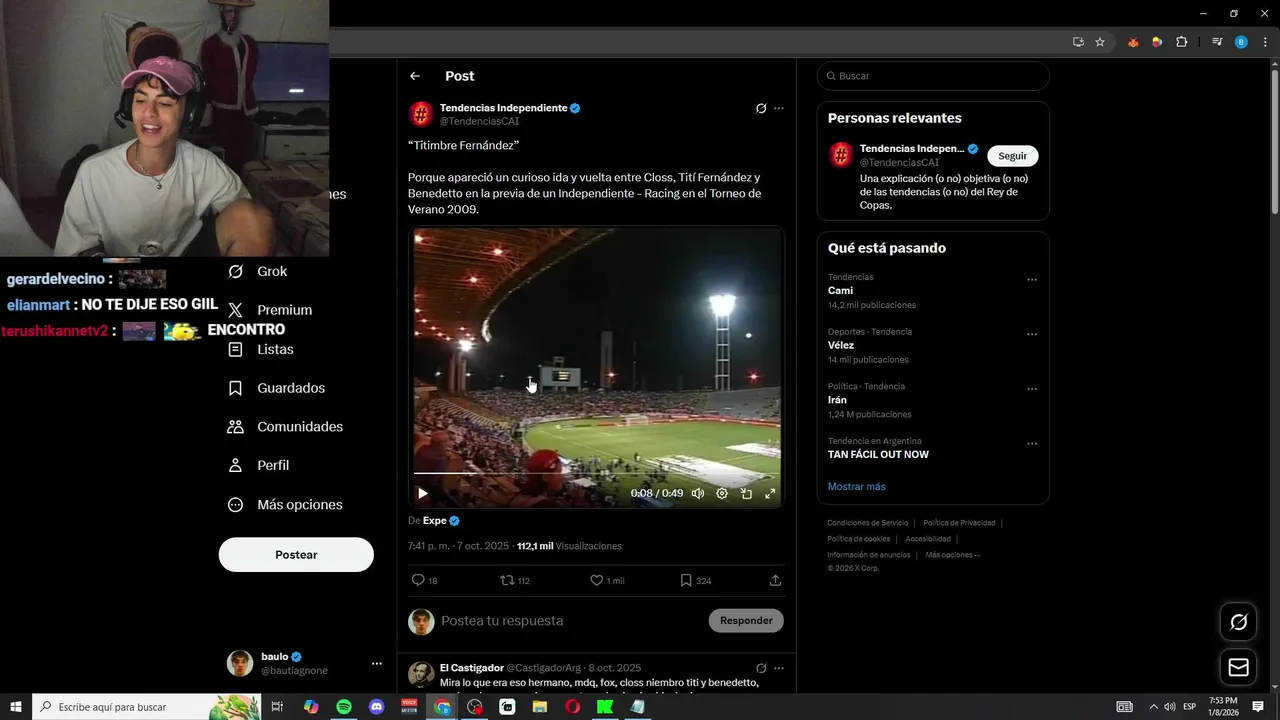Open more options for Irán trend
The height and width of the screenshot is (720, 1280).
tap(1032, 389)
